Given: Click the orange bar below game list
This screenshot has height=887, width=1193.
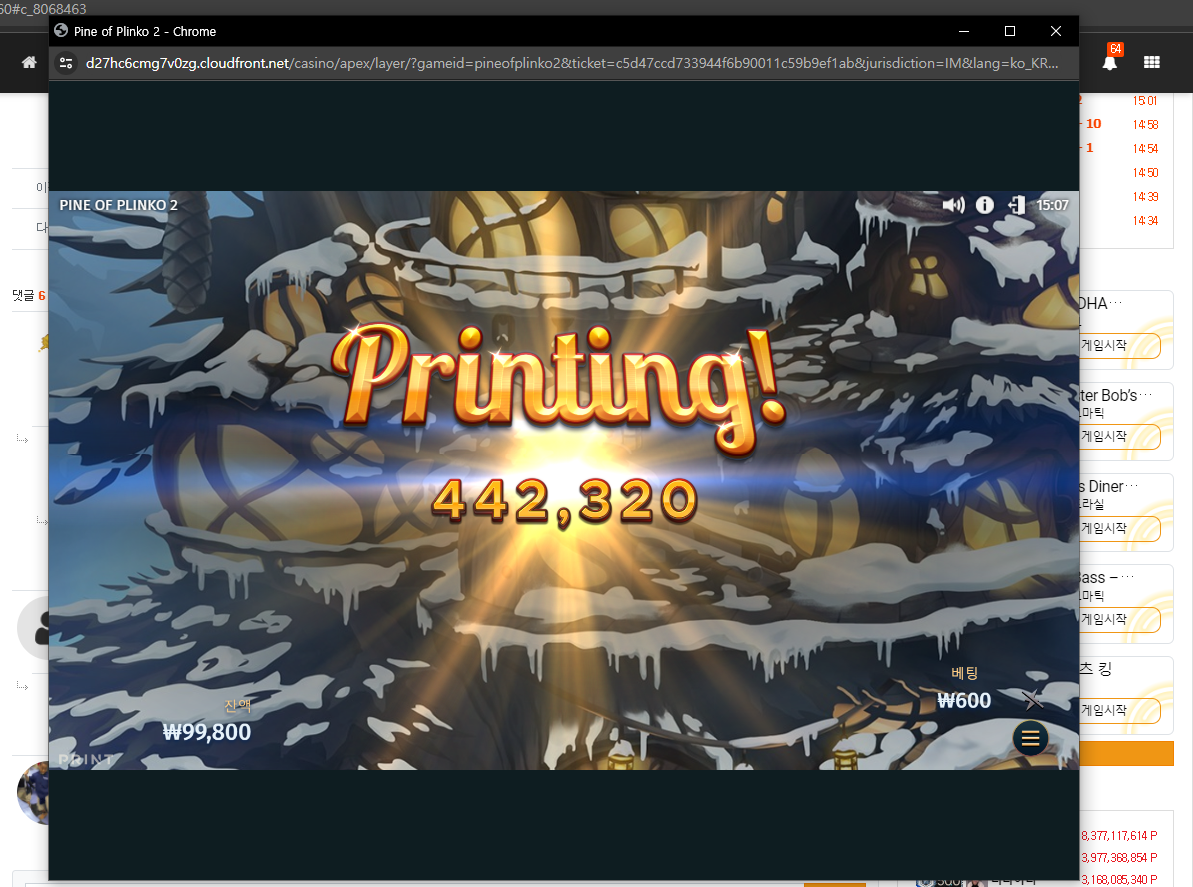Looking at the screenshot, I should click(1127, 753).
